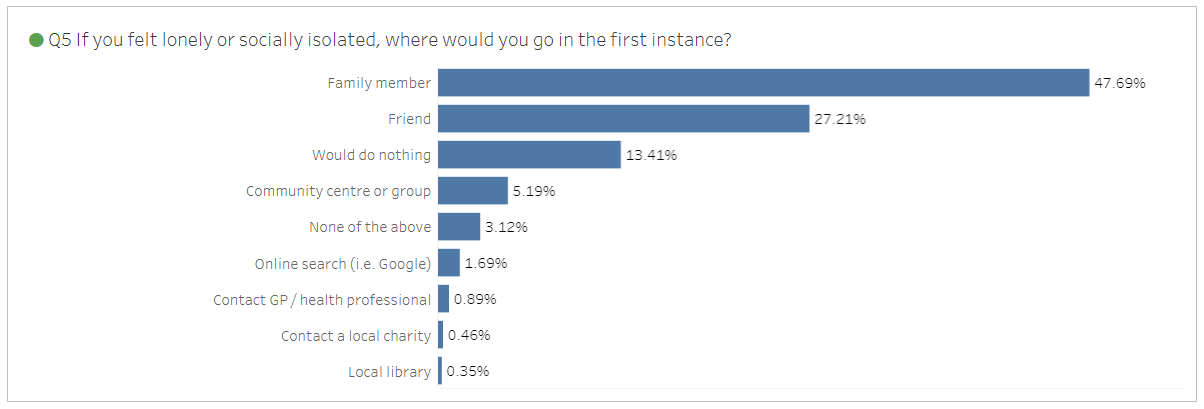Click the 13.41% value label
Viewport: 1204px width, 409px height.
click(651, 155)
